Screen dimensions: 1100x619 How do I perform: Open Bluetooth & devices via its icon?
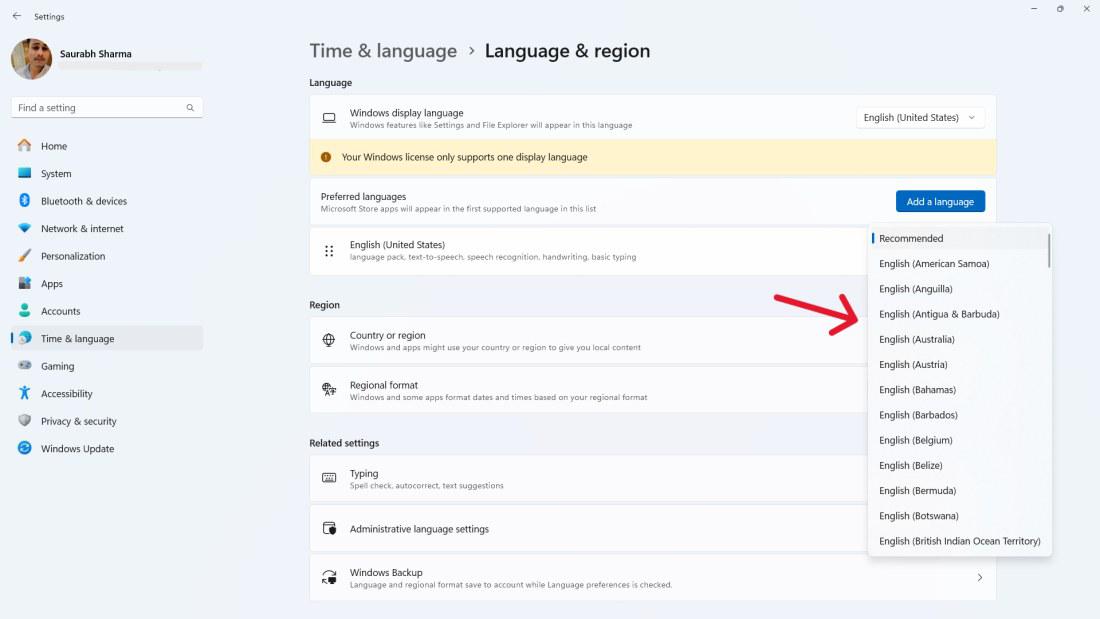25,201
